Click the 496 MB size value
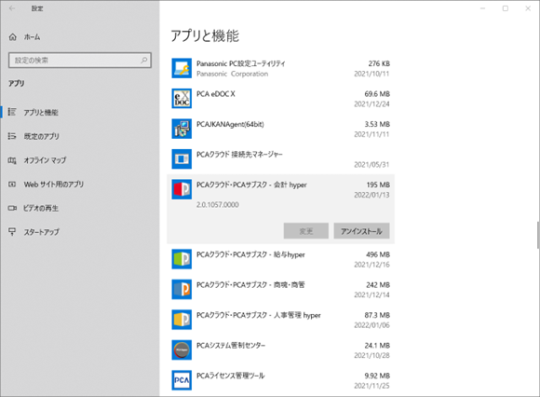The width and height of the screenshot is (540, 397). pyautogui.click(x=378, y=255)
